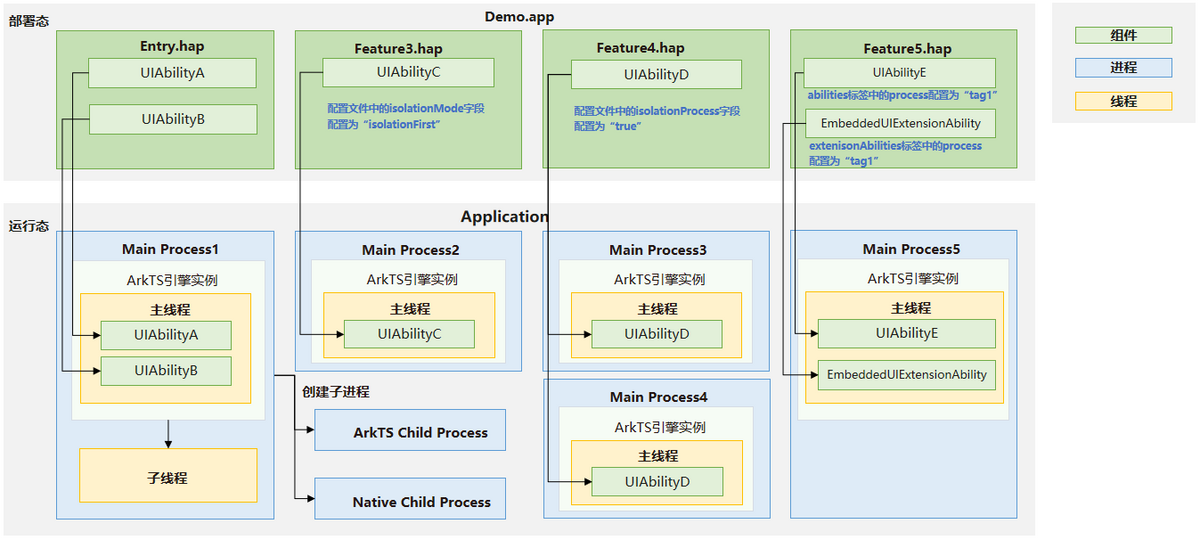
Task: Select UIAbilityE in Feature5.hap
Action: point(899,73)
